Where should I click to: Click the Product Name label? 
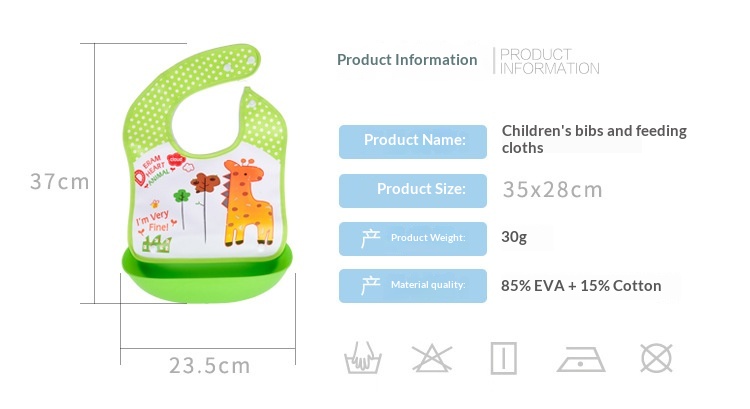(x=413, y=140)
